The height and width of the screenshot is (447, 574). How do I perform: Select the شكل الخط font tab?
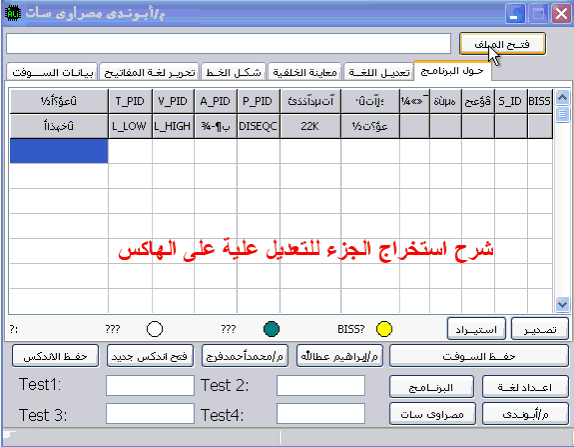coord(234,72)
